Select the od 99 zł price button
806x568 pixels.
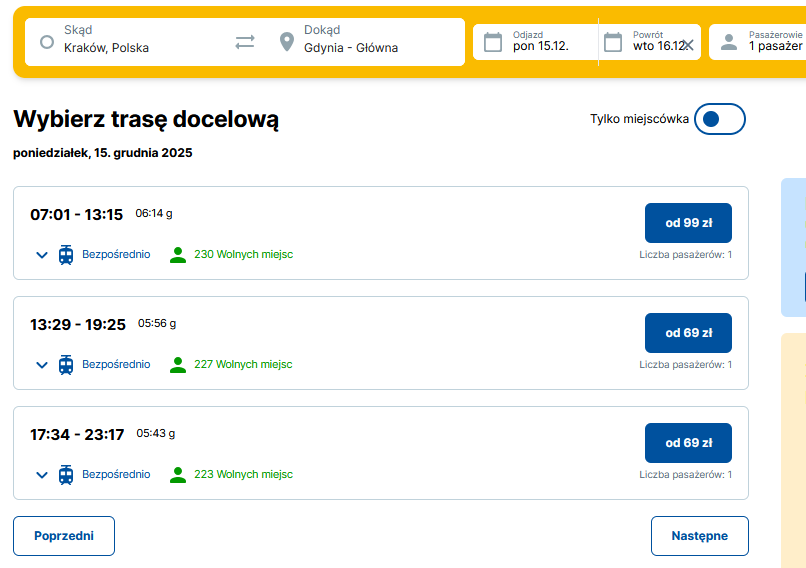(x=688, y=223)
